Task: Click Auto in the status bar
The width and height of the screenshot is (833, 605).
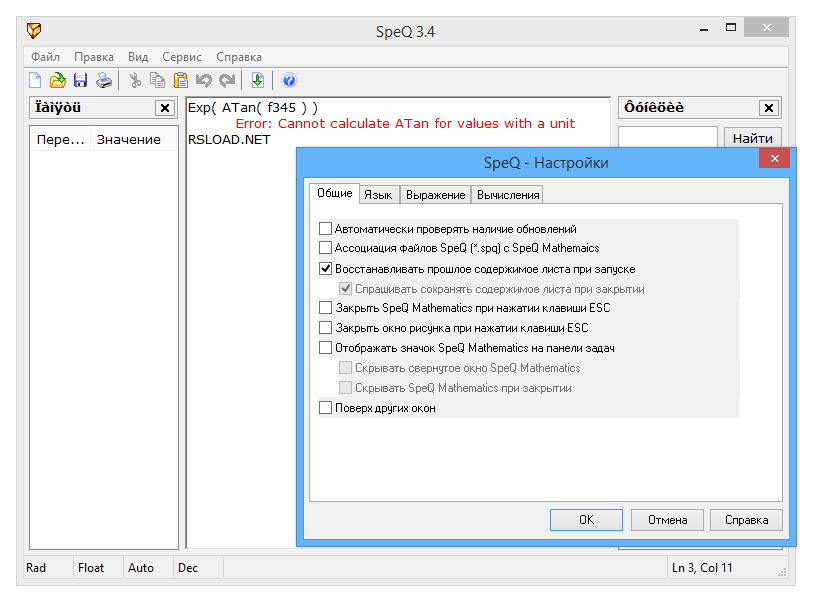Action: pyautogui.click(x=141, y=568)
